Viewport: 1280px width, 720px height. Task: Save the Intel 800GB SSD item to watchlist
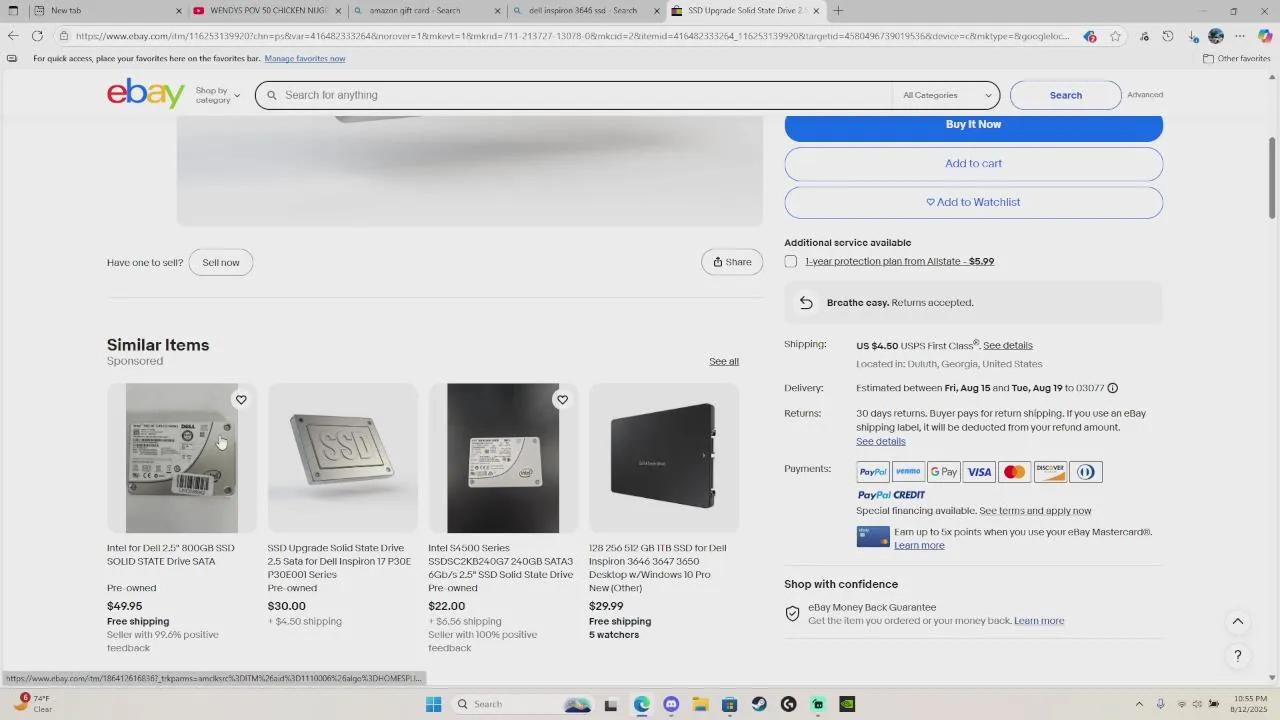coord(241,400)
